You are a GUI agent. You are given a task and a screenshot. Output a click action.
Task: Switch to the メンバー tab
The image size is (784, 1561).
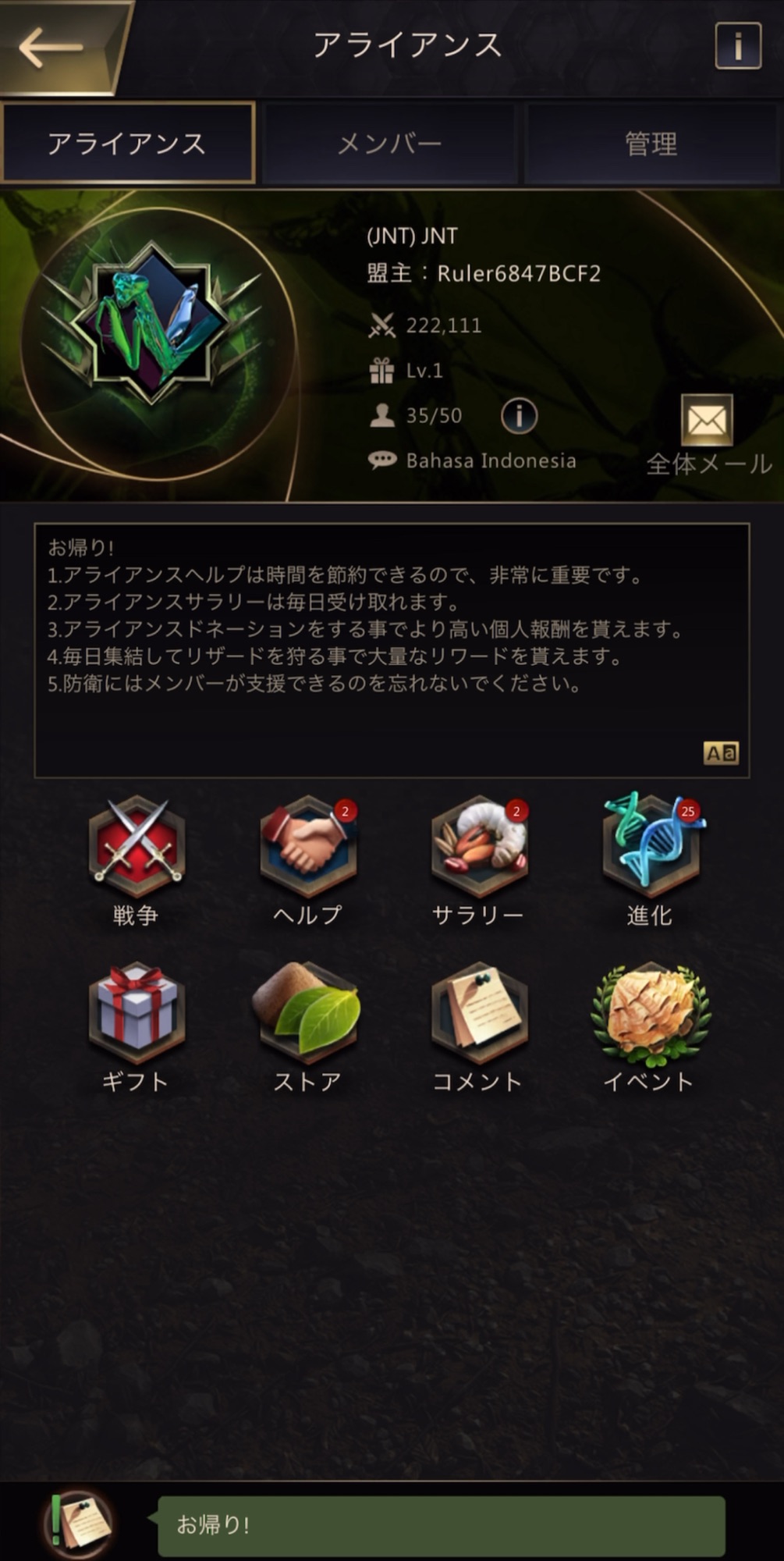(390, 144)
